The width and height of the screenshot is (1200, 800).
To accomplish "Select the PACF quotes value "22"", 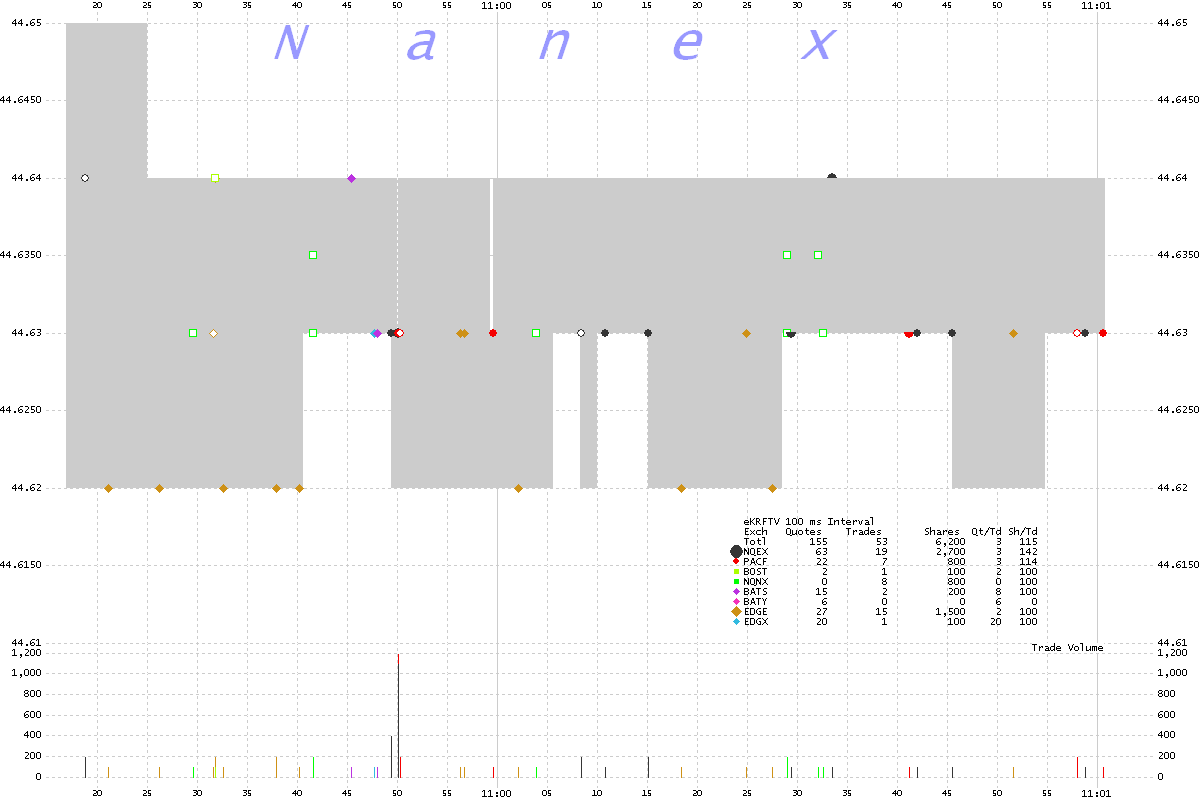I will click(x=821, y=562).
